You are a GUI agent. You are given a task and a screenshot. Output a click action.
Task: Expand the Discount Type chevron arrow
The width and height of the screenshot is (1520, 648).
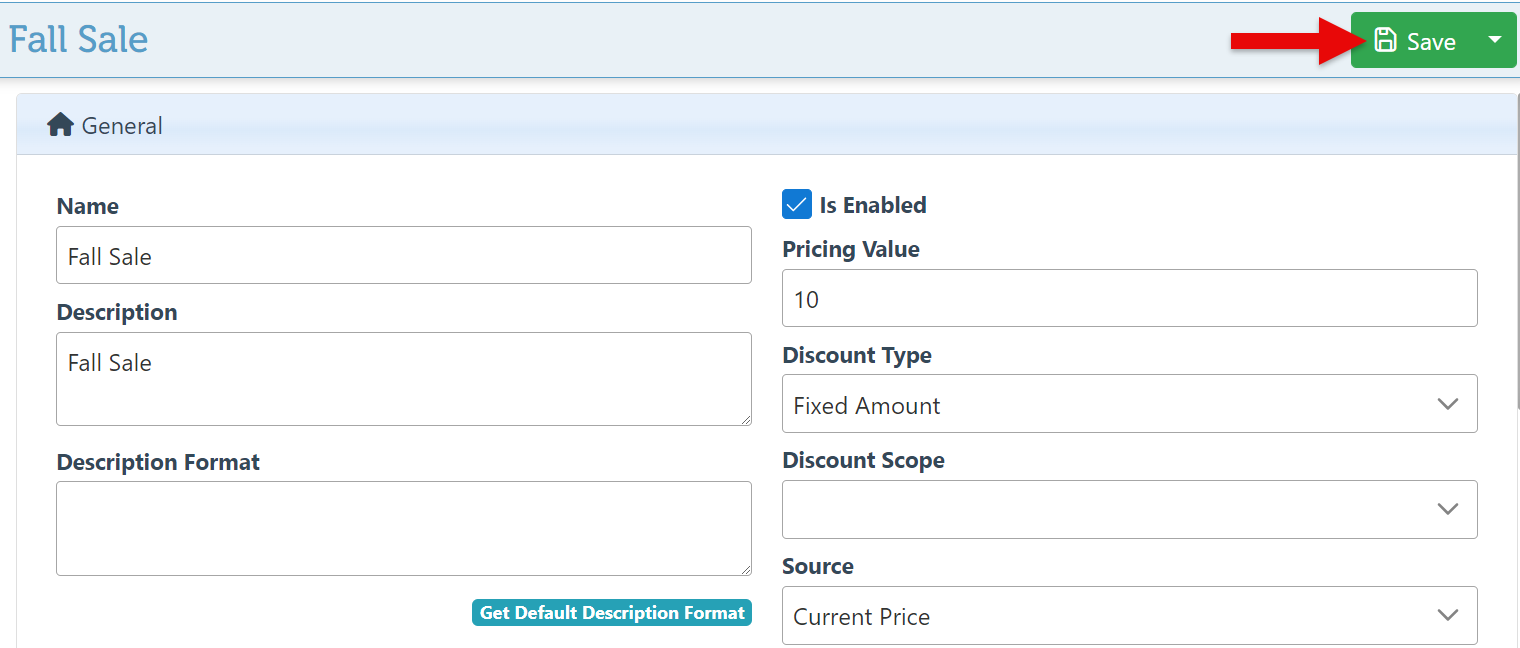coord(1447,404)
